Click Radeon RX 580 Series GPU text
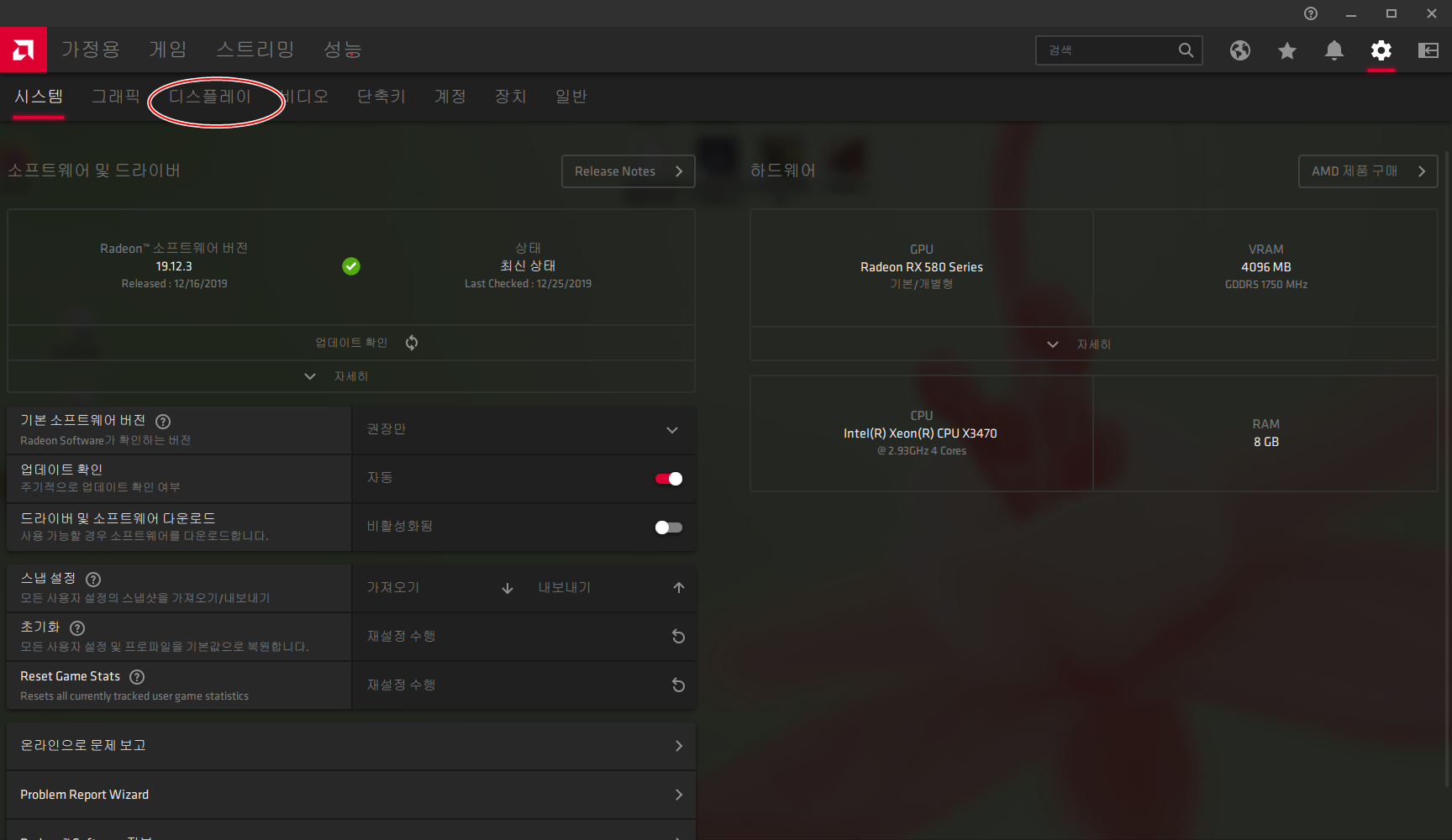Image resolution: width=1452 pixels, height=840 pixels. point(922,267)
